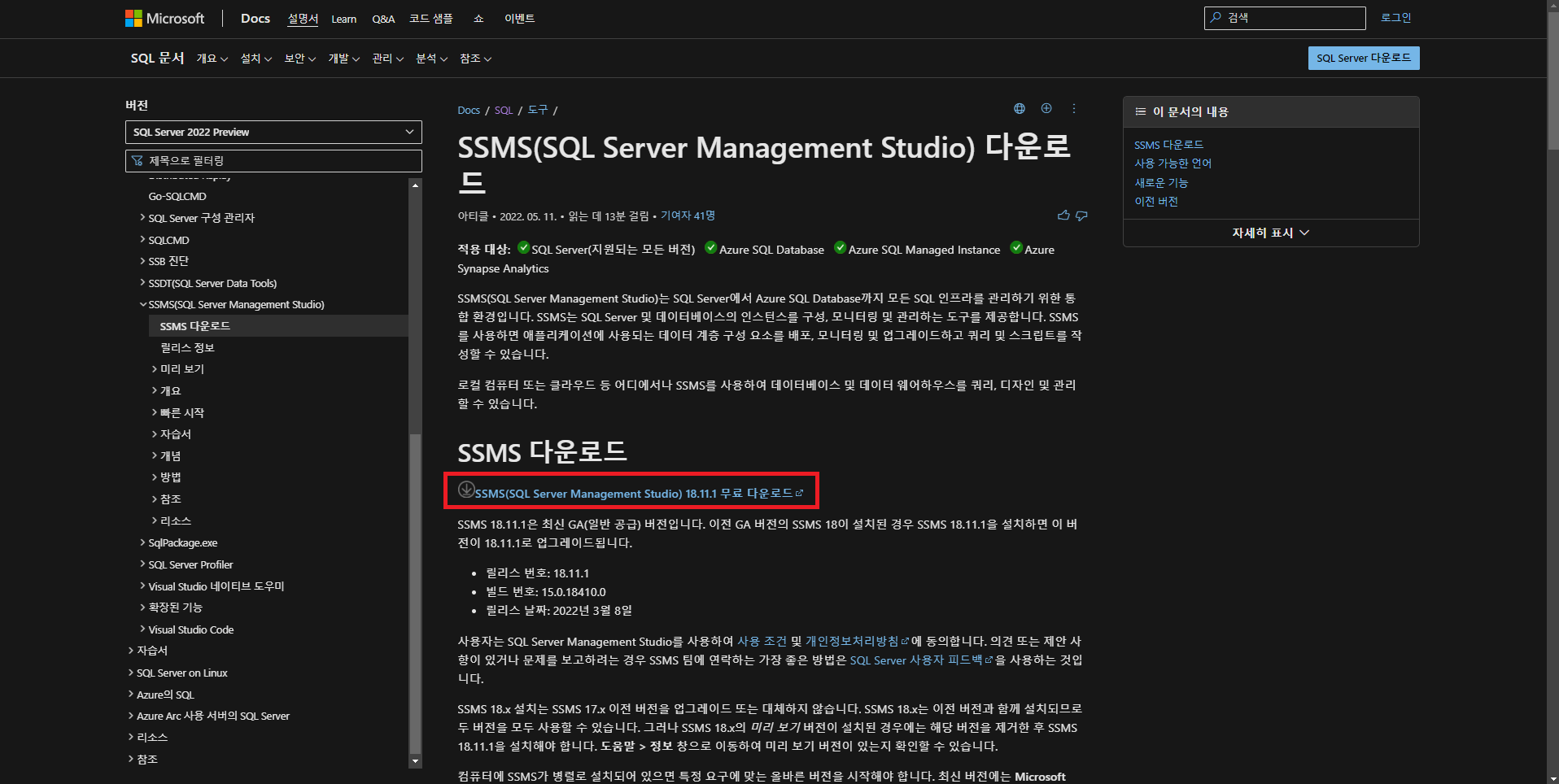Click SQL breadcrumb link
The width and height of the screenshot is (1559, 784).
point(504,110)
